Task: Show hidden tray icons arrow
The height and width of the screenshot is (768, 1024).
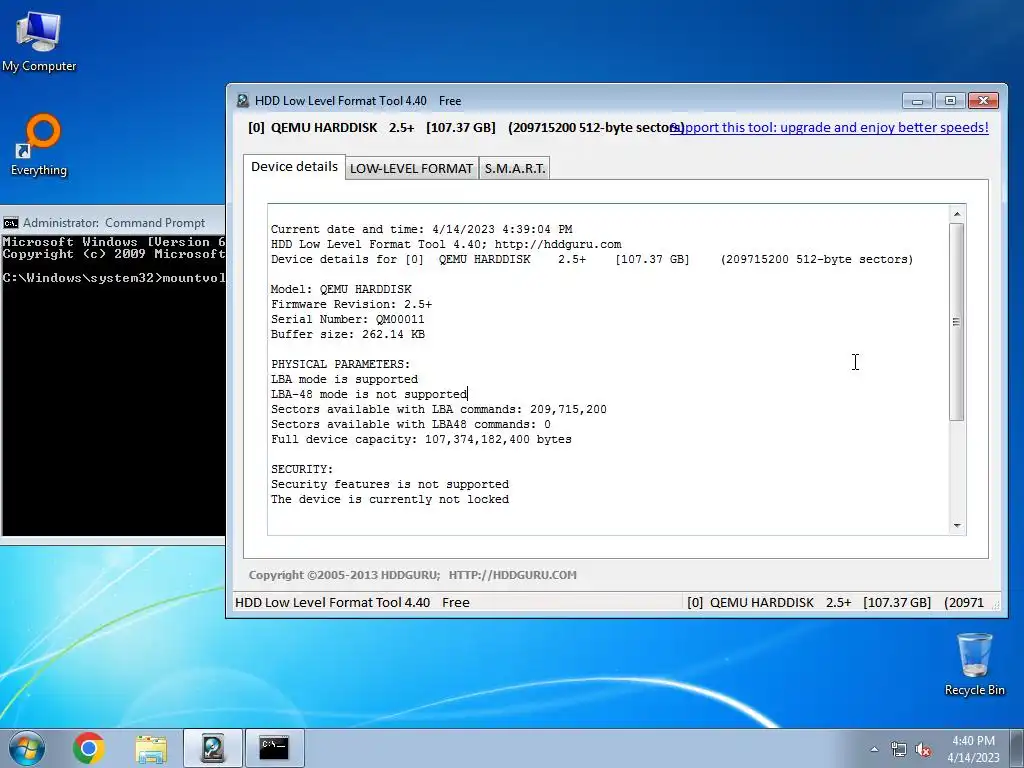Action: point(874,749)
